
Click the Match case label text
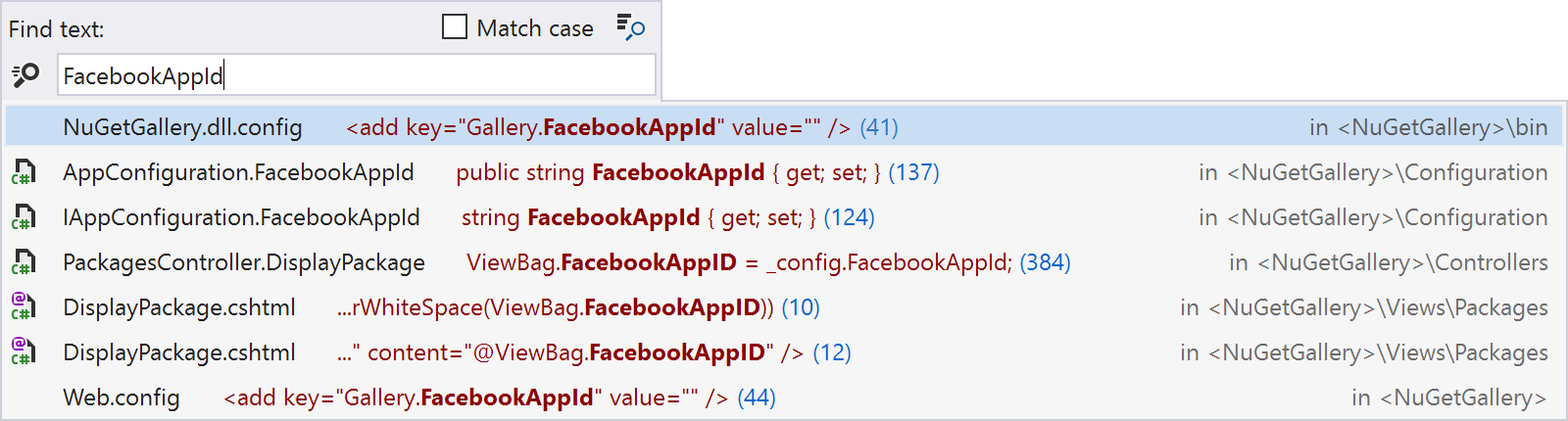coord(535,28)
